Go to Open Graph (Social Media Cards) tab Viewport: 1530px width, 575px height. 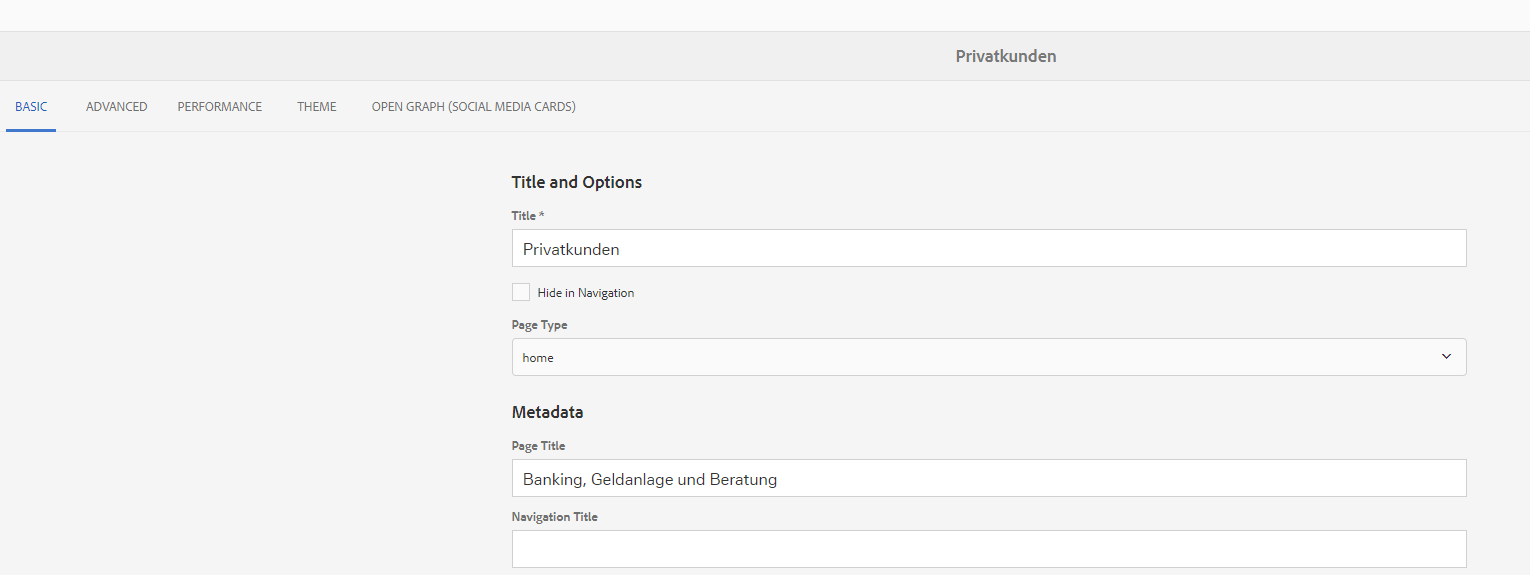(473, 107)
